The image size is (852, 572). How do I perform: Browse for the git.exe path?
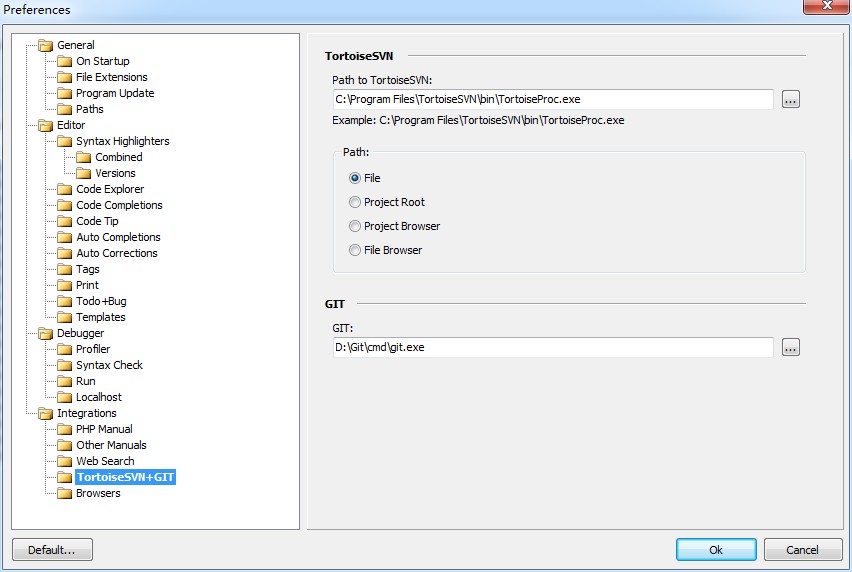point(791,347)
